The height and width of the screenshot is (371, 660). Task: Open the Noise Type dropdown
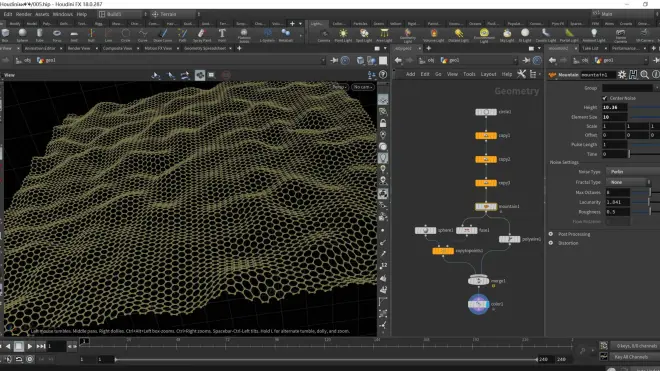click(x=633, y=172)
